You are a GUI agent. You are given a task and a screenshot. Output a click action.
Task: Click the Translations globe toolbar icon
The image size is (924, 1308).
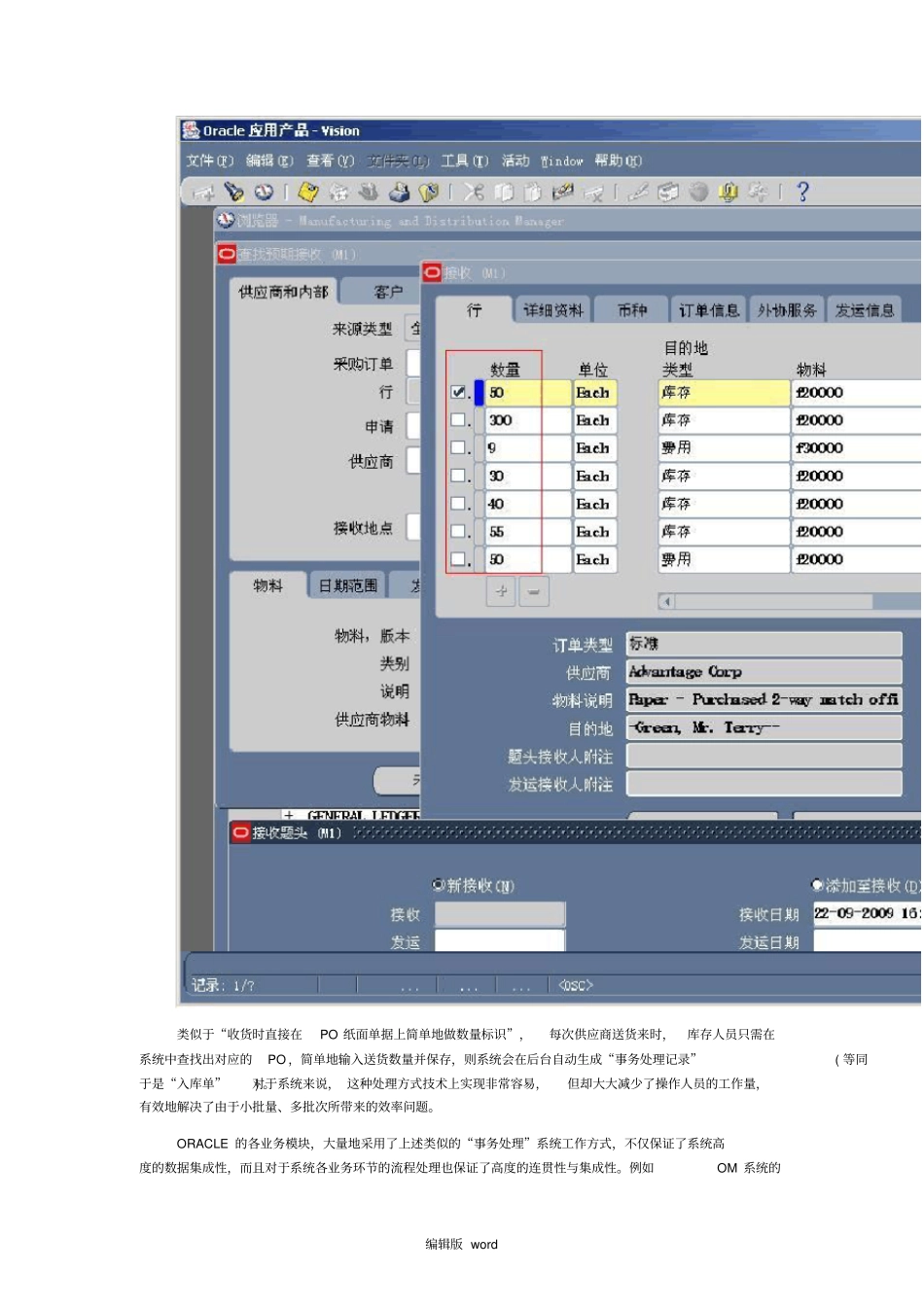[x=698, y=192]
